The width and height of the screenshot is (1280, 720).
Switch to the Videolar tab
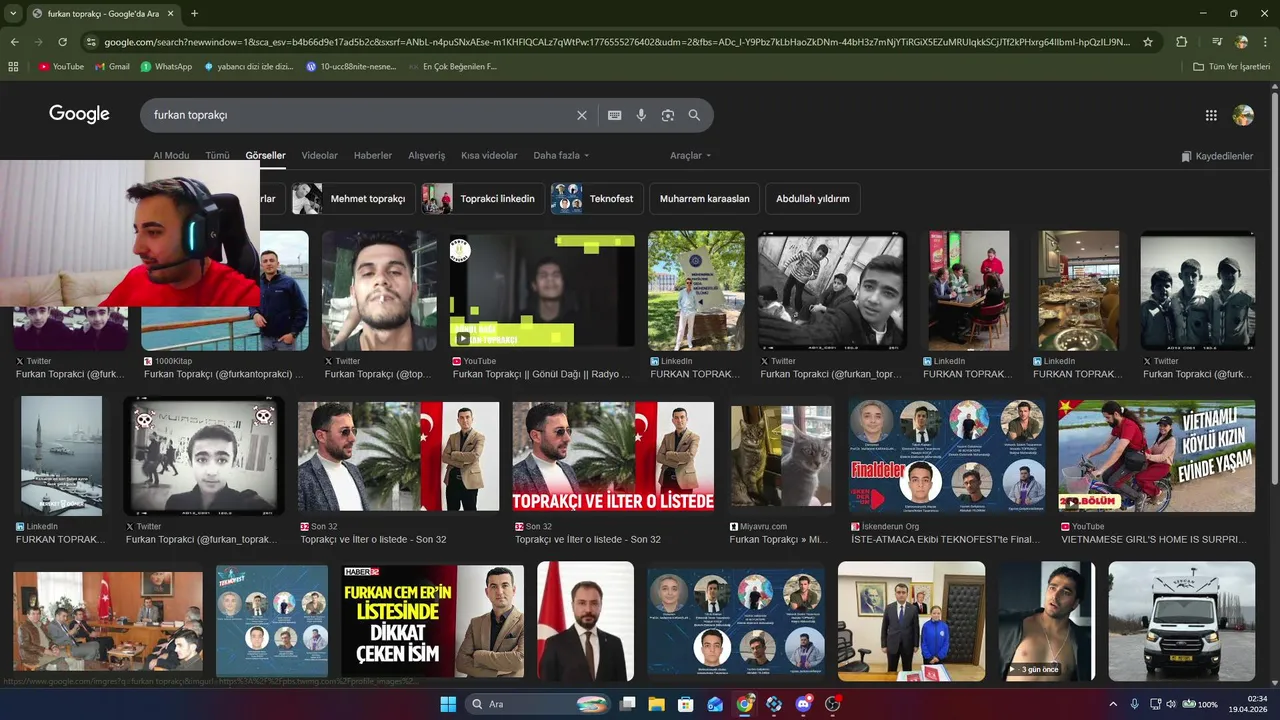click(x=320, y=156)
